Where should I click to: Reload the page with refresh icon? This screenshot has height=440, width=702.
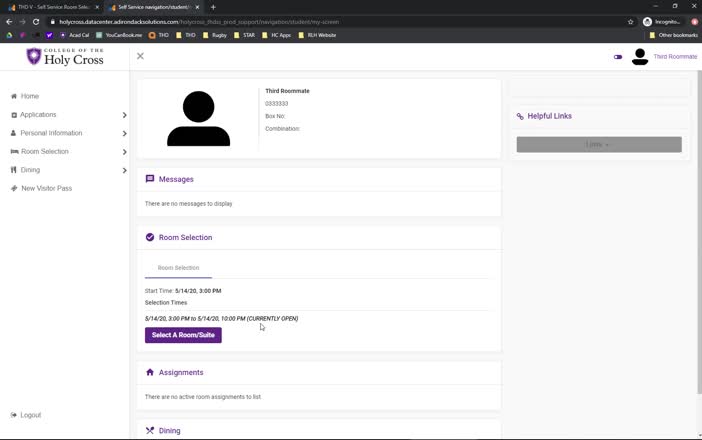(36, 21)
